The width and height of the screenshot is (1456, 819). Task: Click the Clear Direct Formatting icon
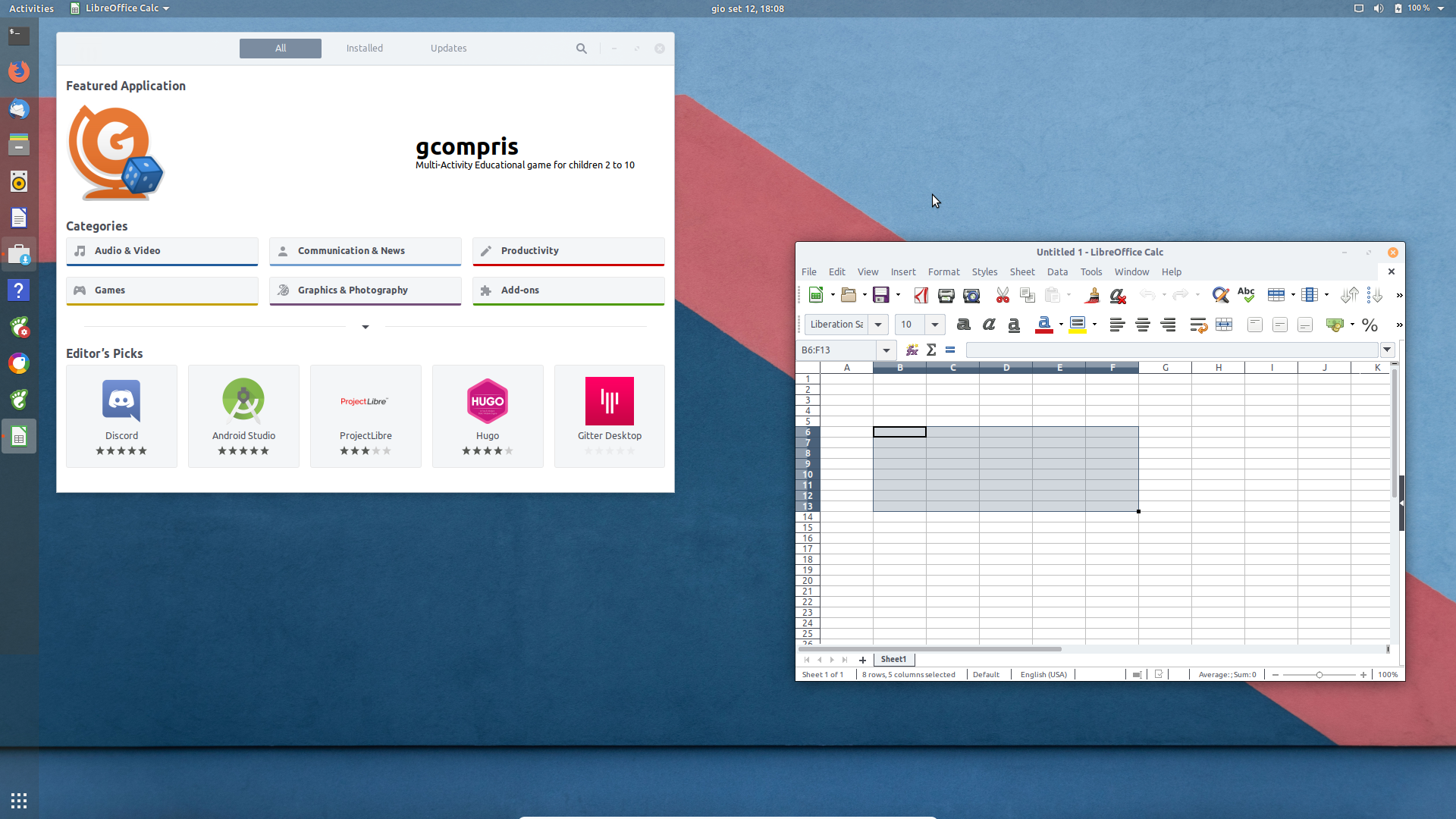pos(1118,295)
